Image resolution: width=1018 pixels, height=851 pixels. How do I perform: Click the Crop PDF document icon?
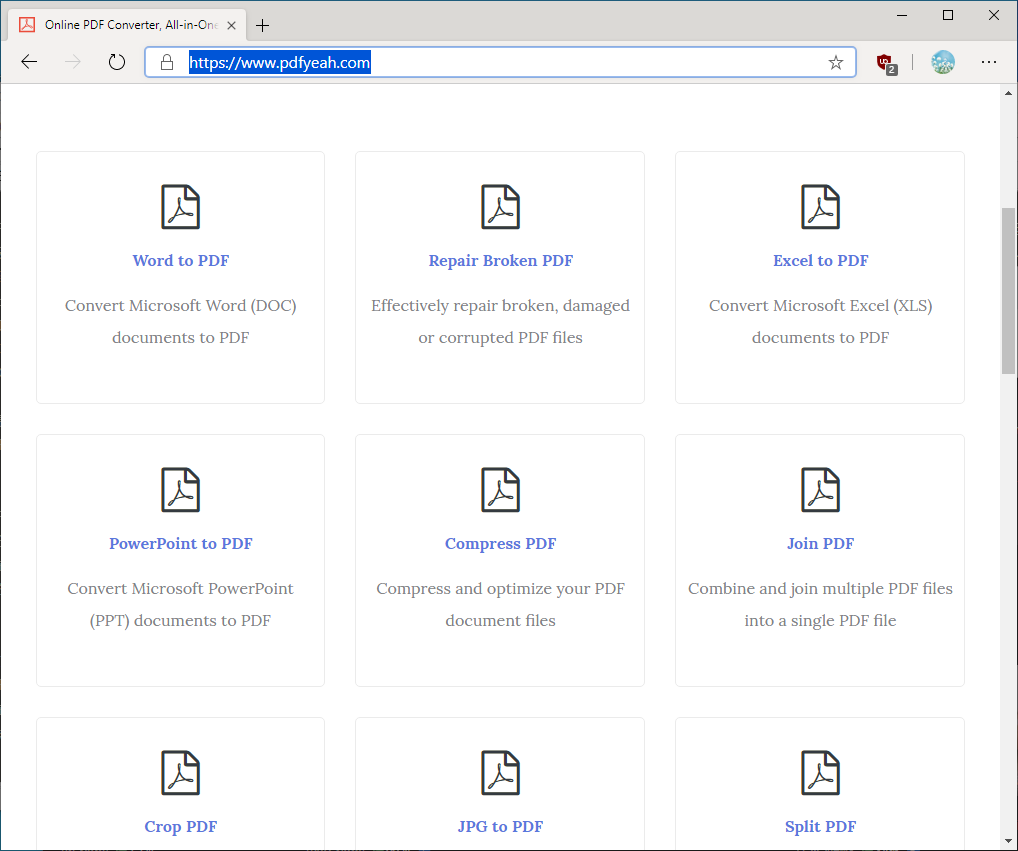coord(180,773)
